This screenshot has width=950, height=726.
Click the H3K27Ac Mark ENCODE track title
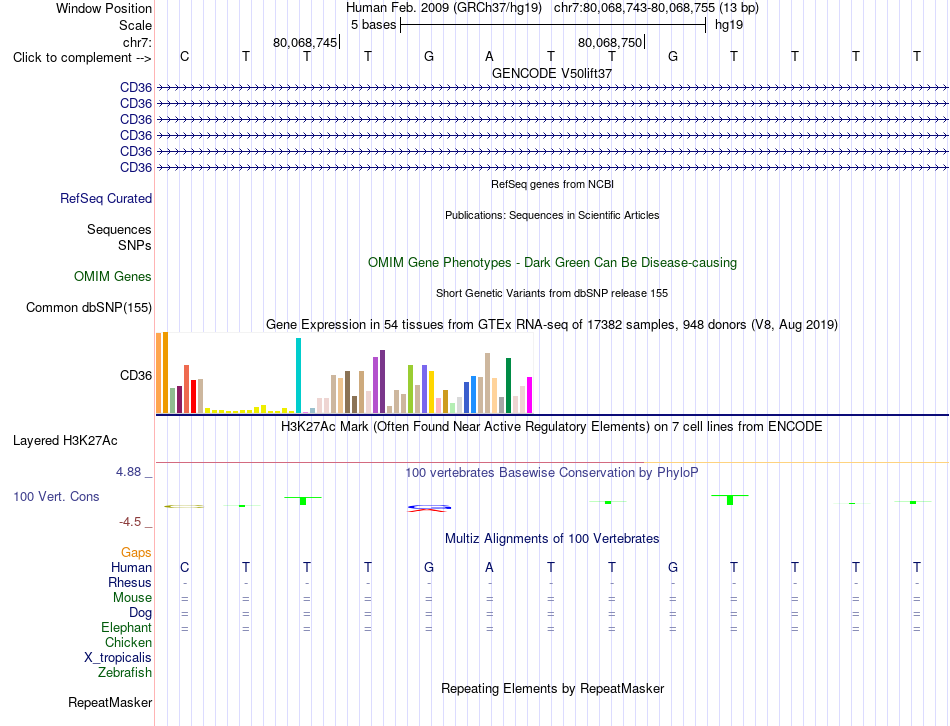tap(552, 427)
